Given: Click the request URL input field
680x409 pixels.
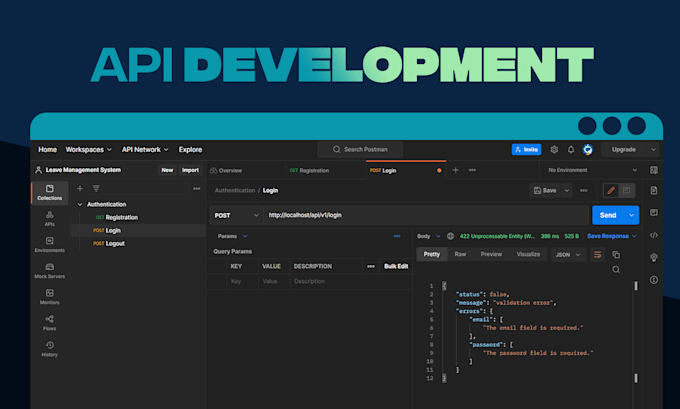Looking at the screenshot, I should (426, 216).
